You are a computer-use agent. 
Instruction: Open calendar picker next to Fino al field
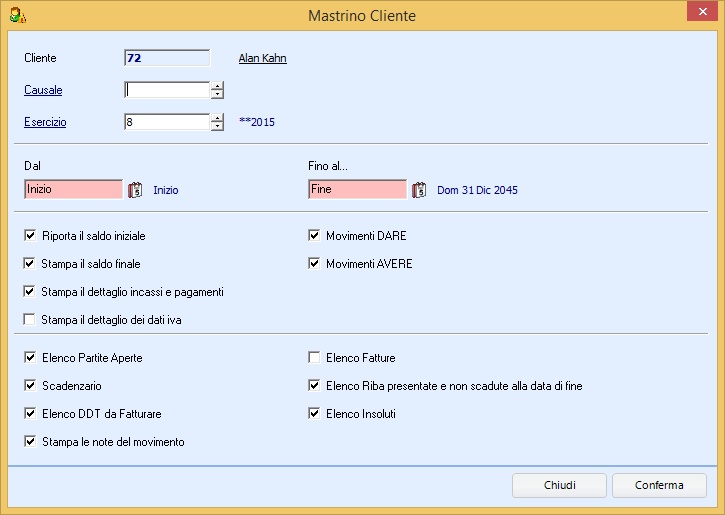419,189
